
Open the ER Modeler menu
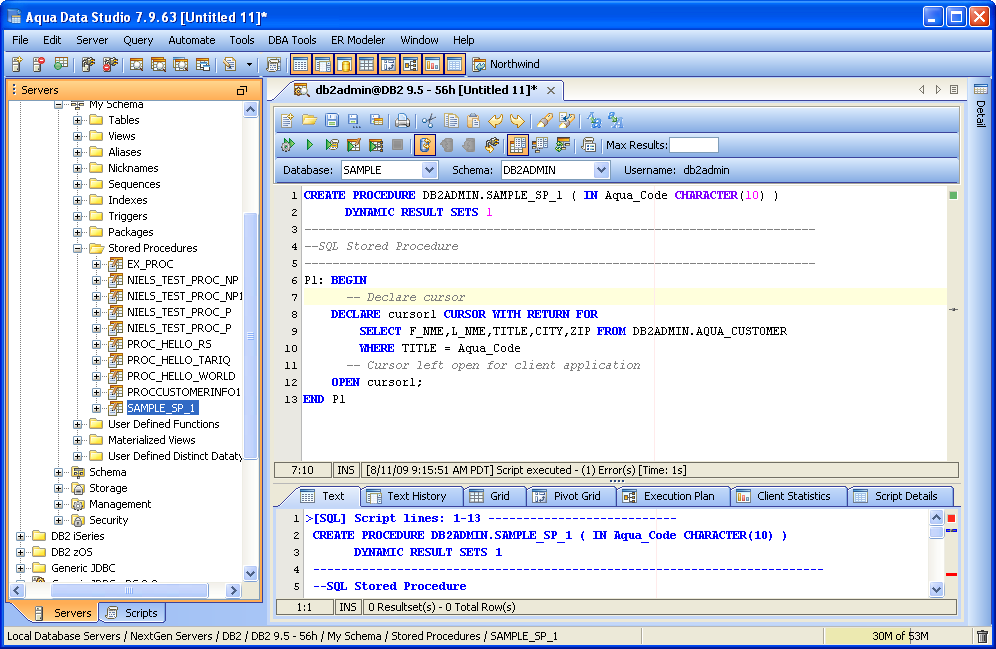(x=358, y=40)
